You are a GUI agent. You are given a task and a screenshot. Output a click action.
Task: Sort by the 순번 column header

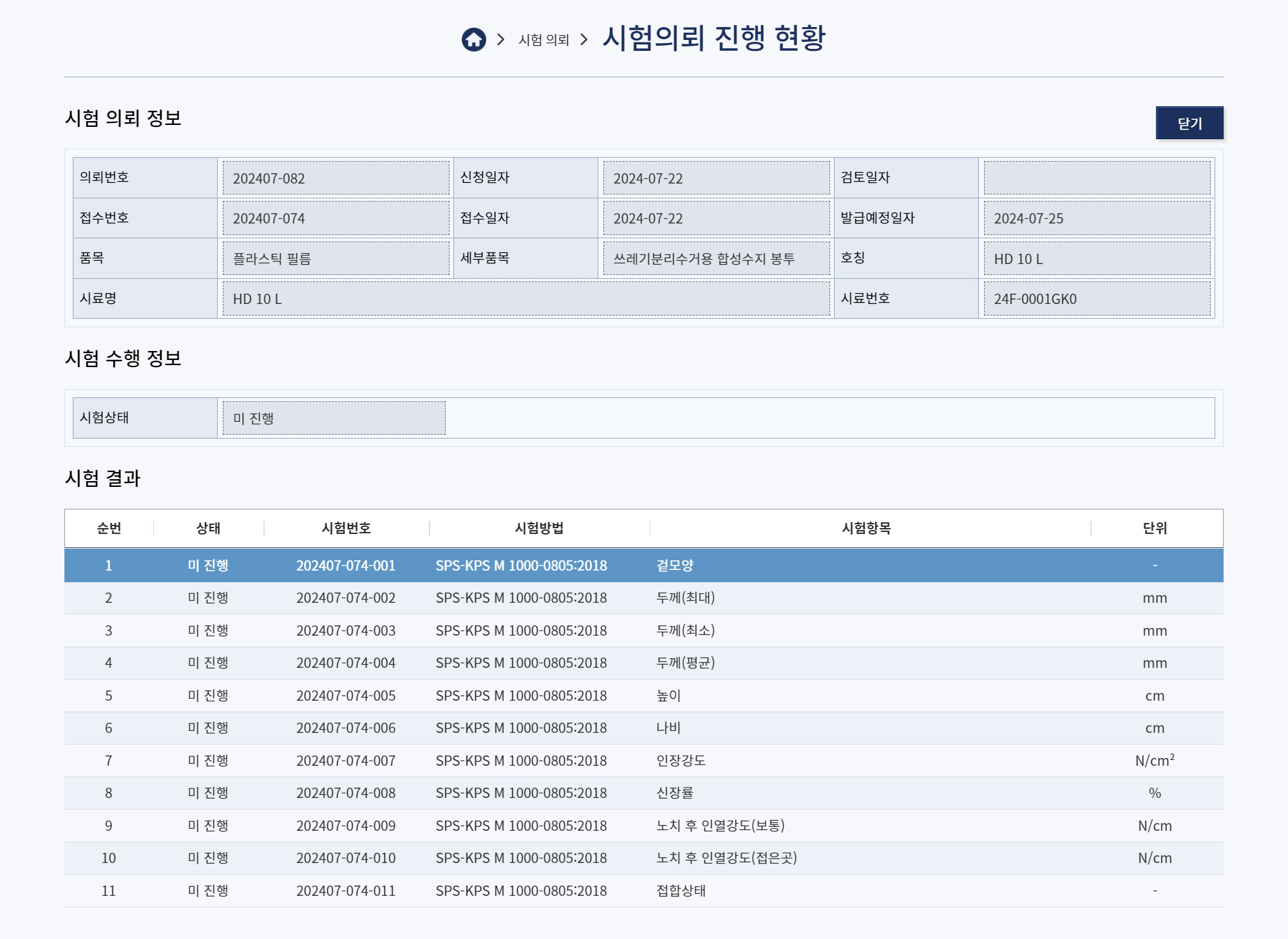coord(109,528)
